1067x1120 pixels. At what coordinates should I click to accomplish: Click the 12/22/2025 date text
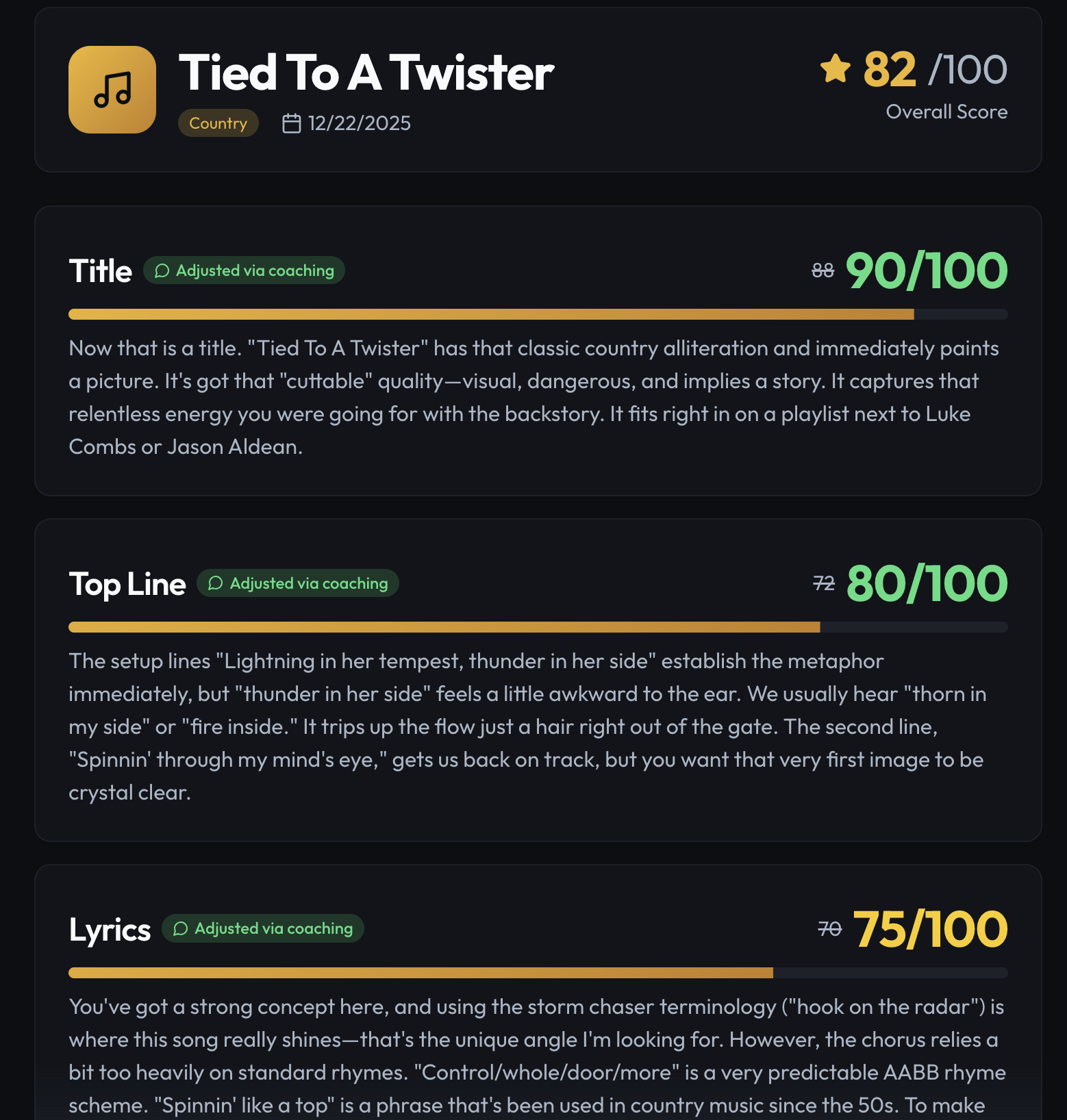coord(360,123)
